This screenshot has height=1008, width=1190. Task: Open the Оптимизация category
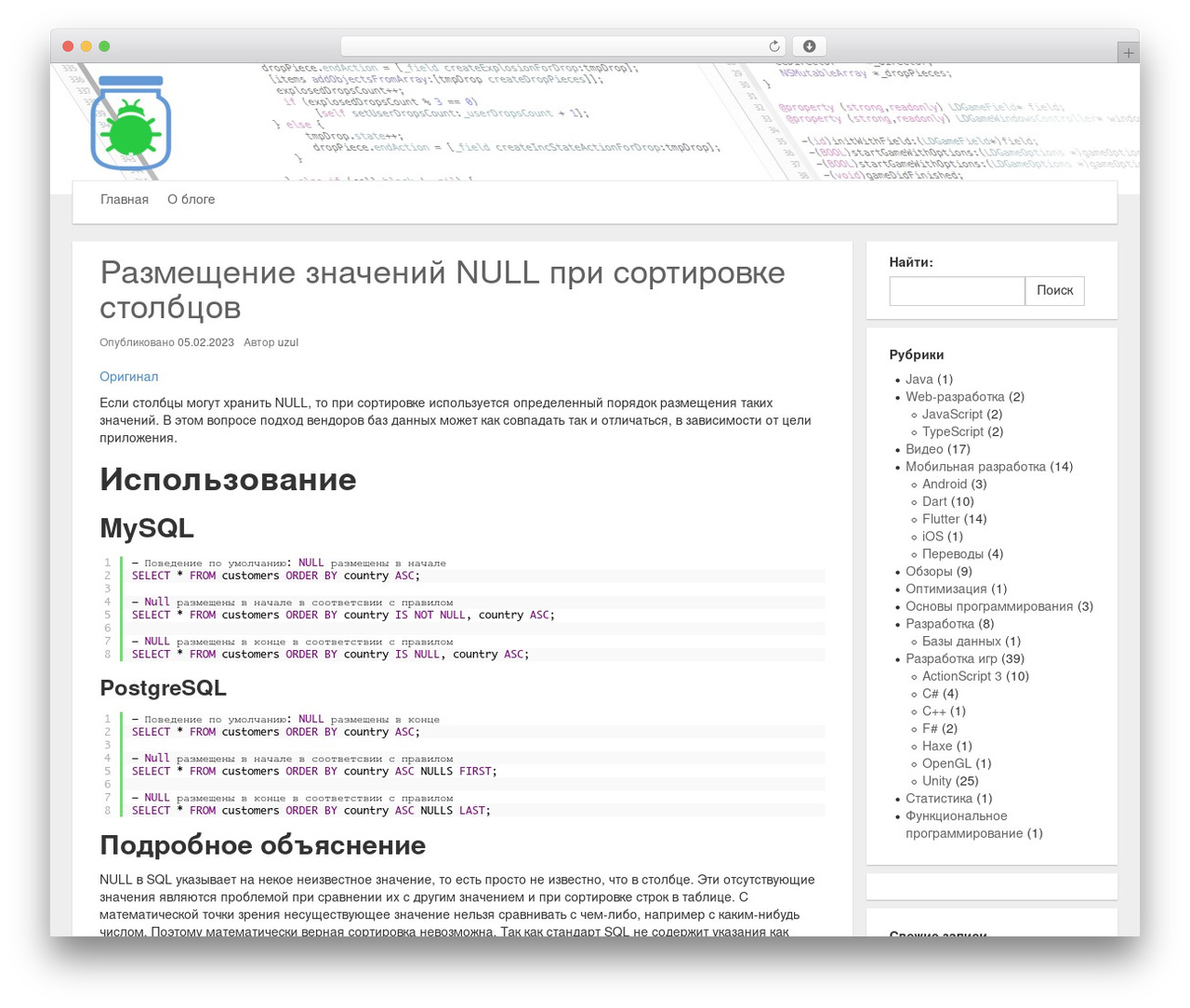tap(946, 590)
